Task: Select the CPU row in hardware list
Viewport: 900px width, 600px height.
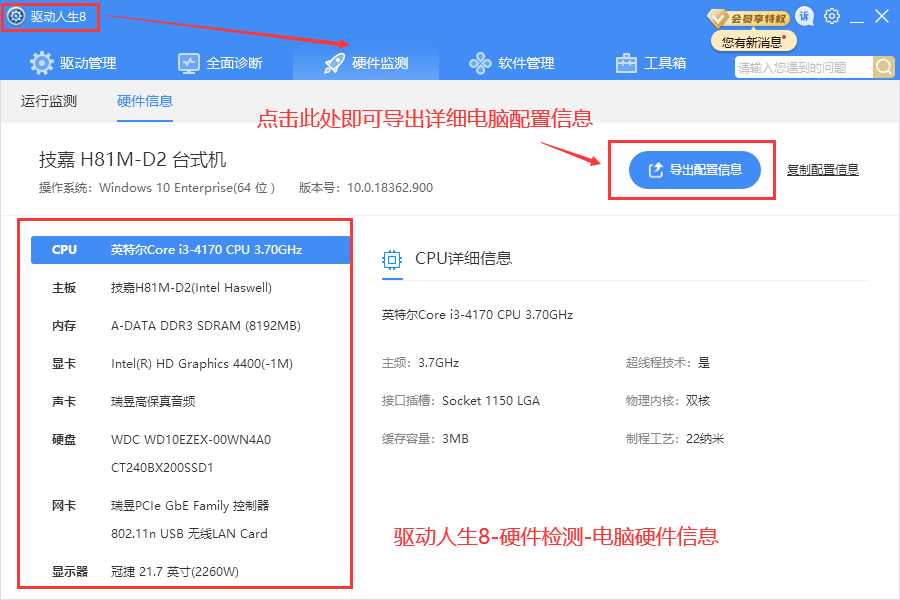Action: [190, 250]
